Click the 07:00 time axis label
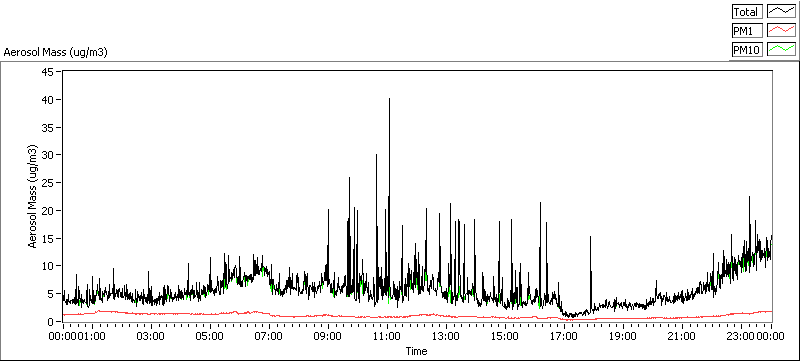The image size is (800, 361). tap(269, 336)
